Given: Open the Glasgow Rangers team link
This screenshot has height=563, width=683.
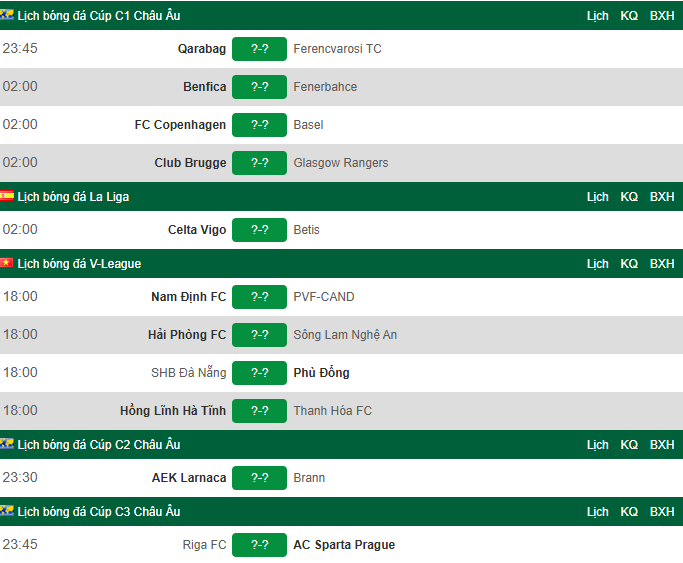Looking at the screenshot, I should click(341, 162).
